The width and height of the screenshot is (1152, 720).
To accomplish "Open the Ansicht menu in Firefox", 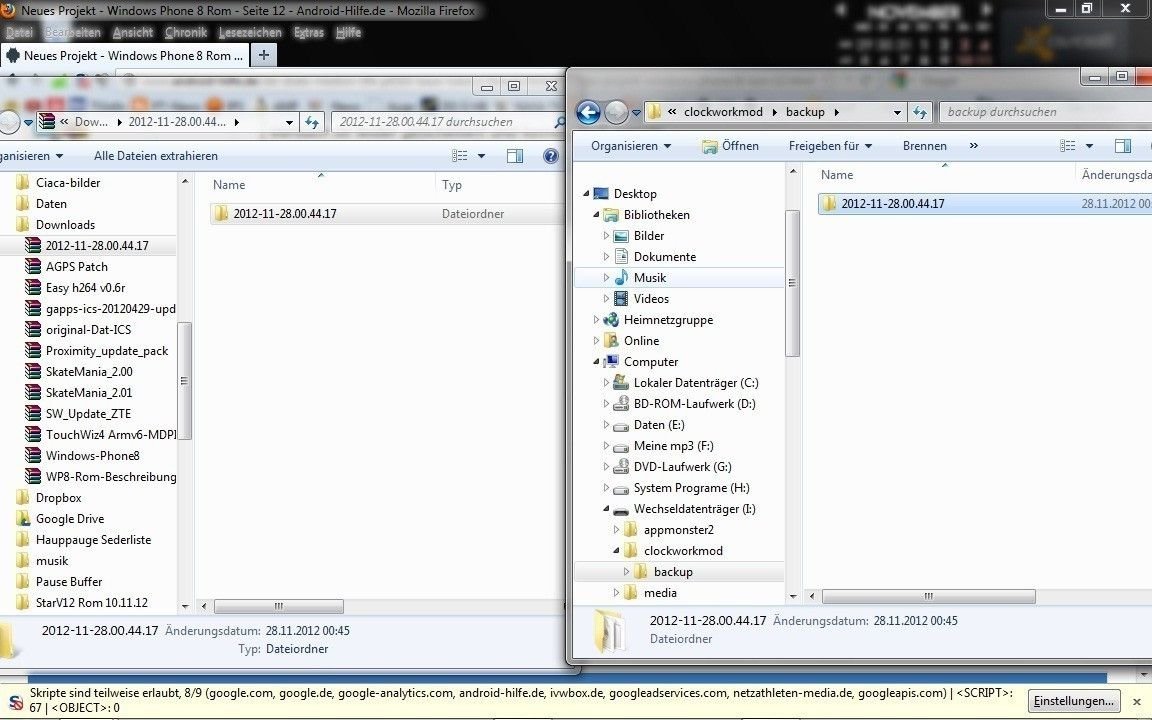I will click(x=132, y=32).
